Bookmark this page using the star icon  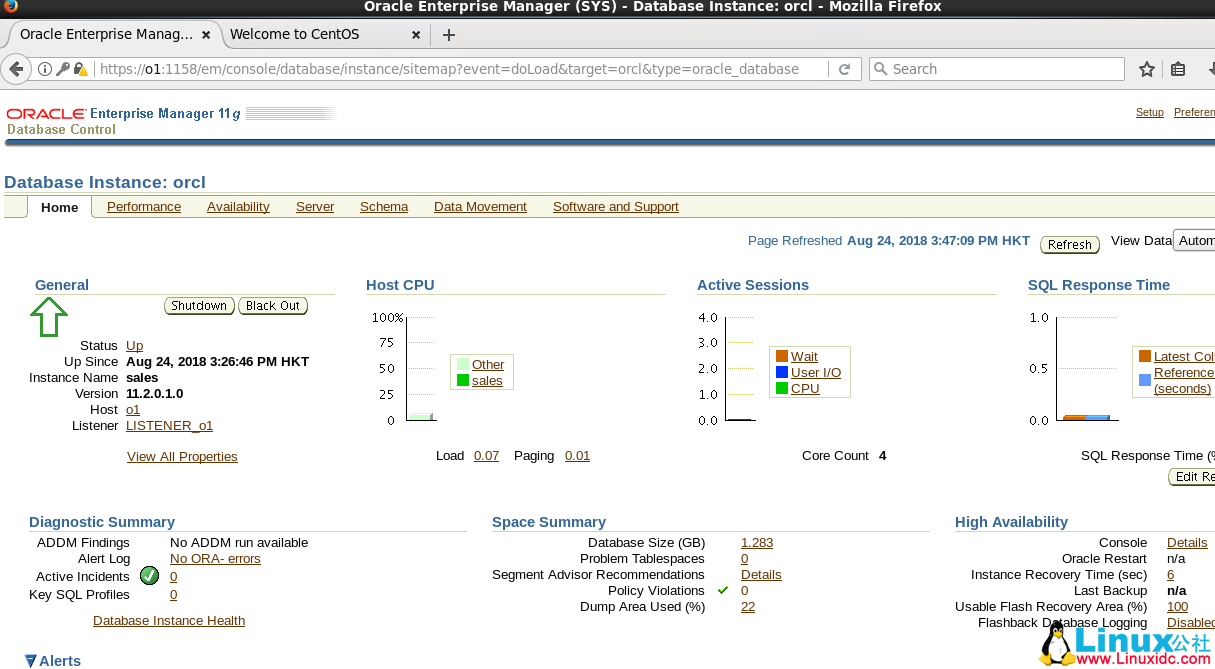tap(1146, 69)
